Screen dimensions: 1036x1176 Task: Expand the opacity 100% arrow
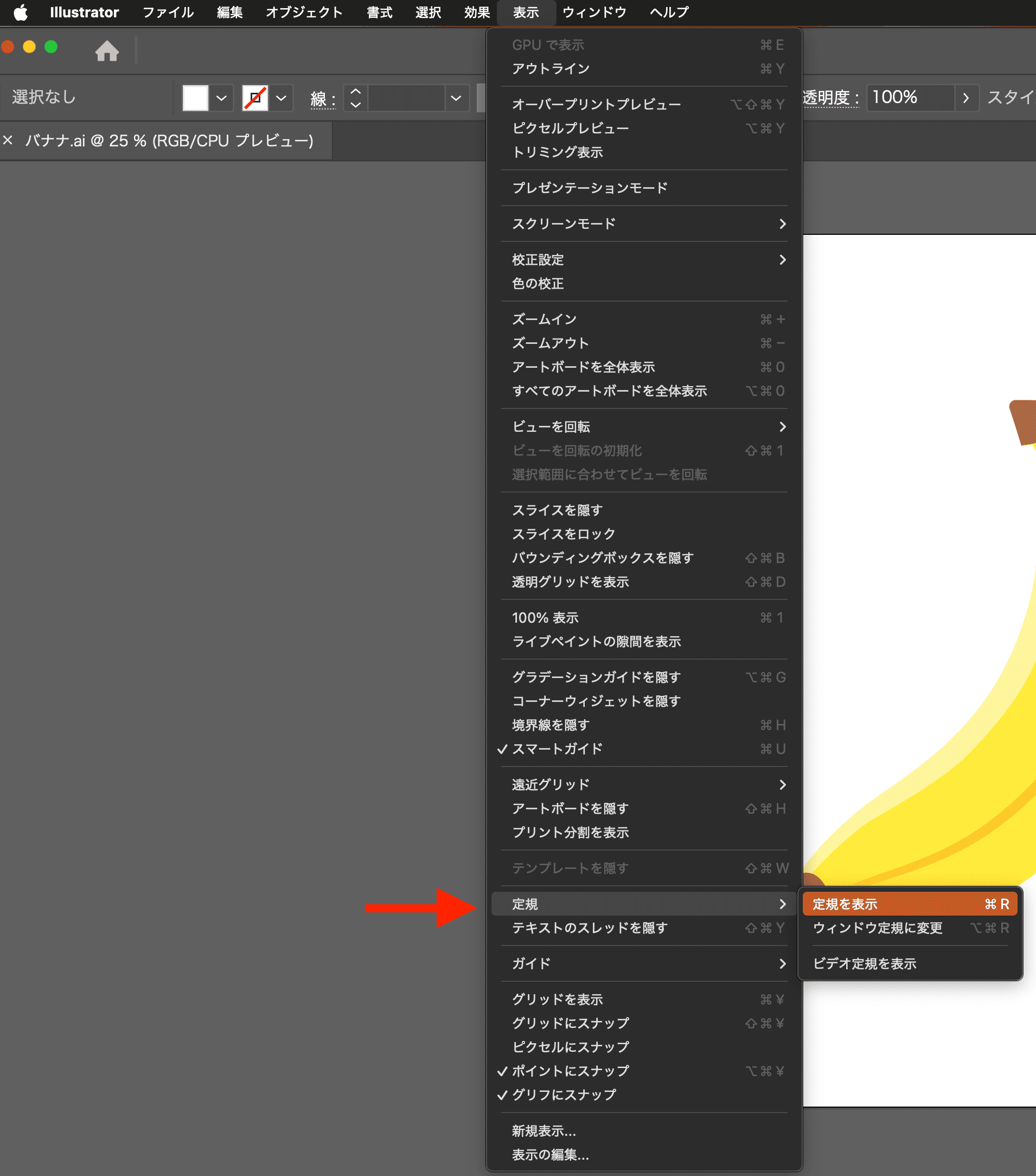click(x=966, y=98)
